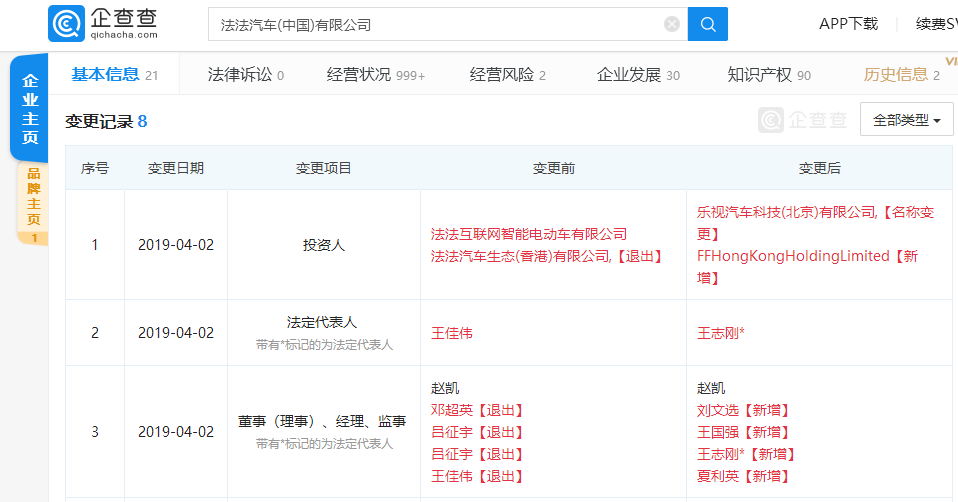Click 赵凯 in the 变更后 column
Viewport: 958px width, 502px height.
[711, 388]
